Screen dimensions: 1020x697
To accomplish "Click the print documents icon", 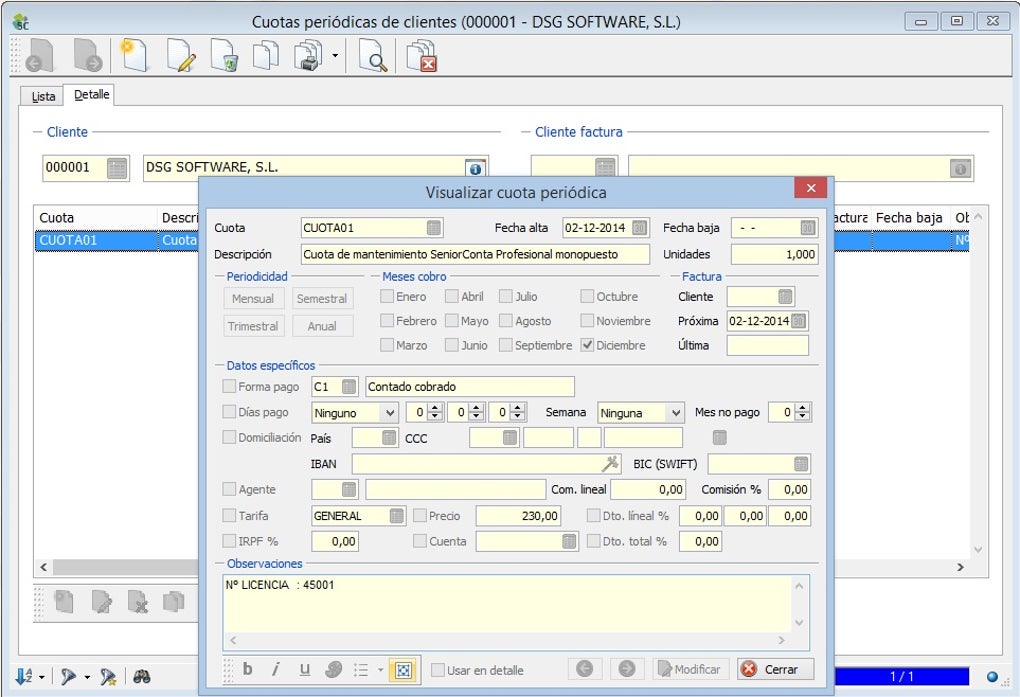I will (307, 57).
